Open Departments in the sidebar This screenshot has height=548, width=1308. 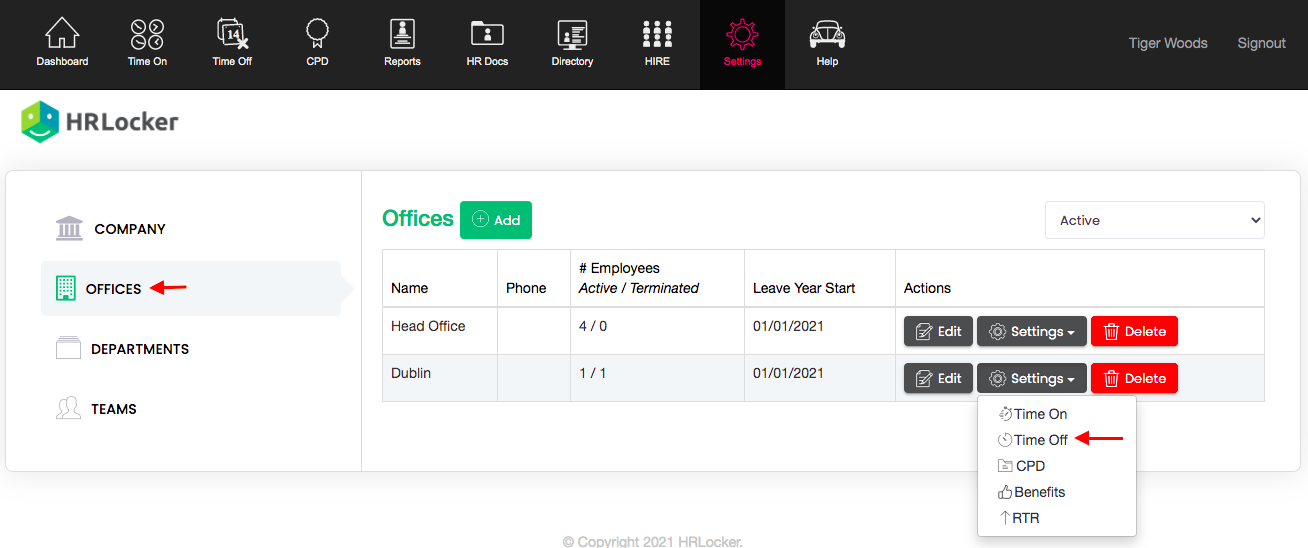point(139,349)
